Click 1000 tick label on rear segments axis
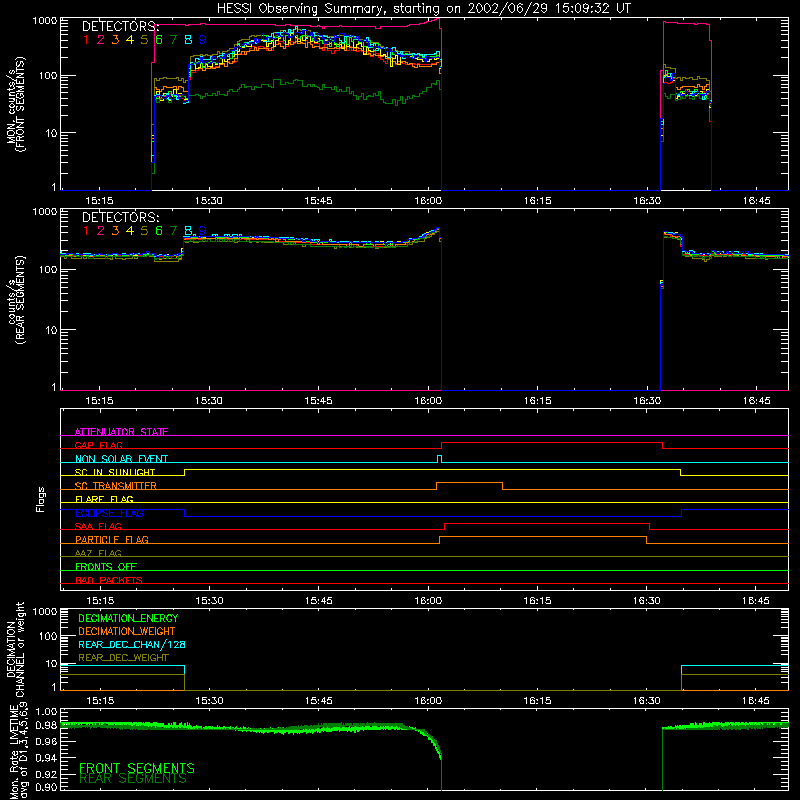 coord(45,212)
